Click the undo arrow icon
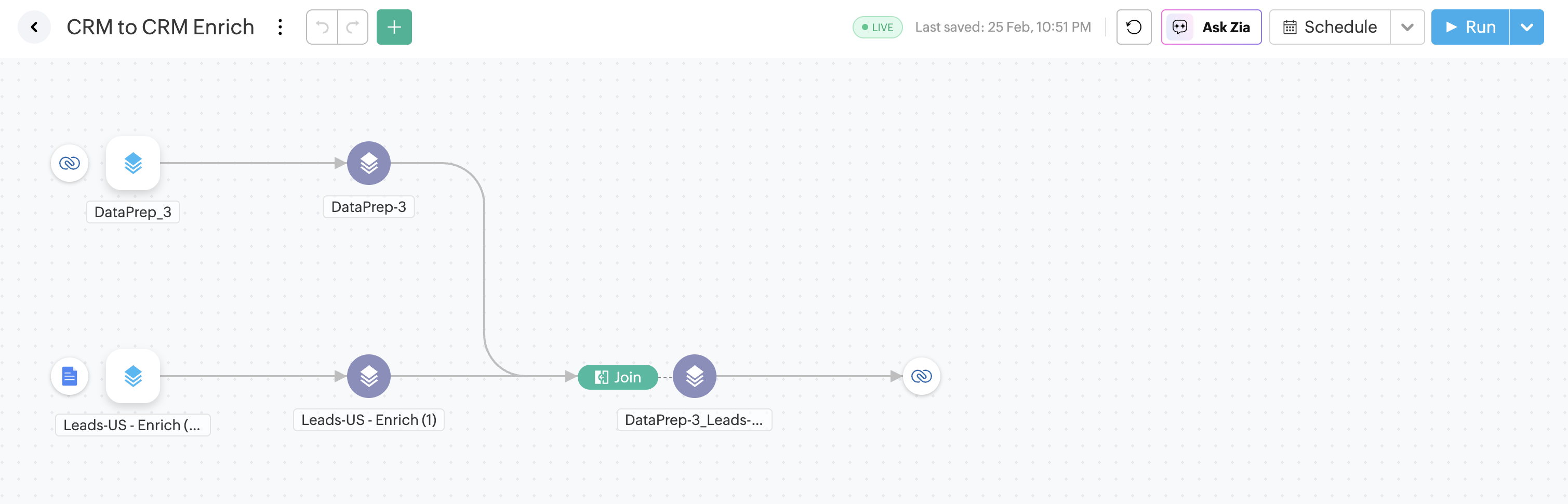1568x504 pixels. coord(322,28)
